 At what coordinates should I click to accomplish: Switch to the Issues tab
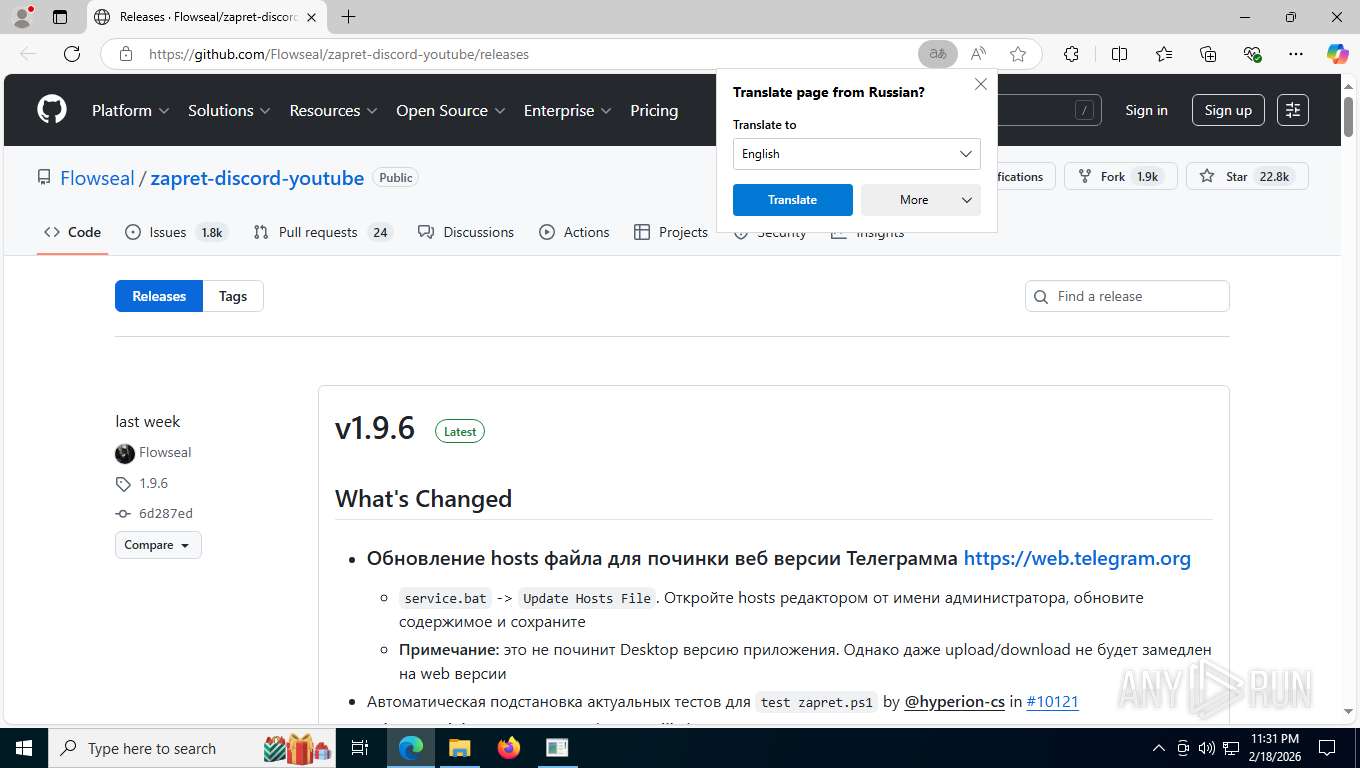tap(177, 232)
